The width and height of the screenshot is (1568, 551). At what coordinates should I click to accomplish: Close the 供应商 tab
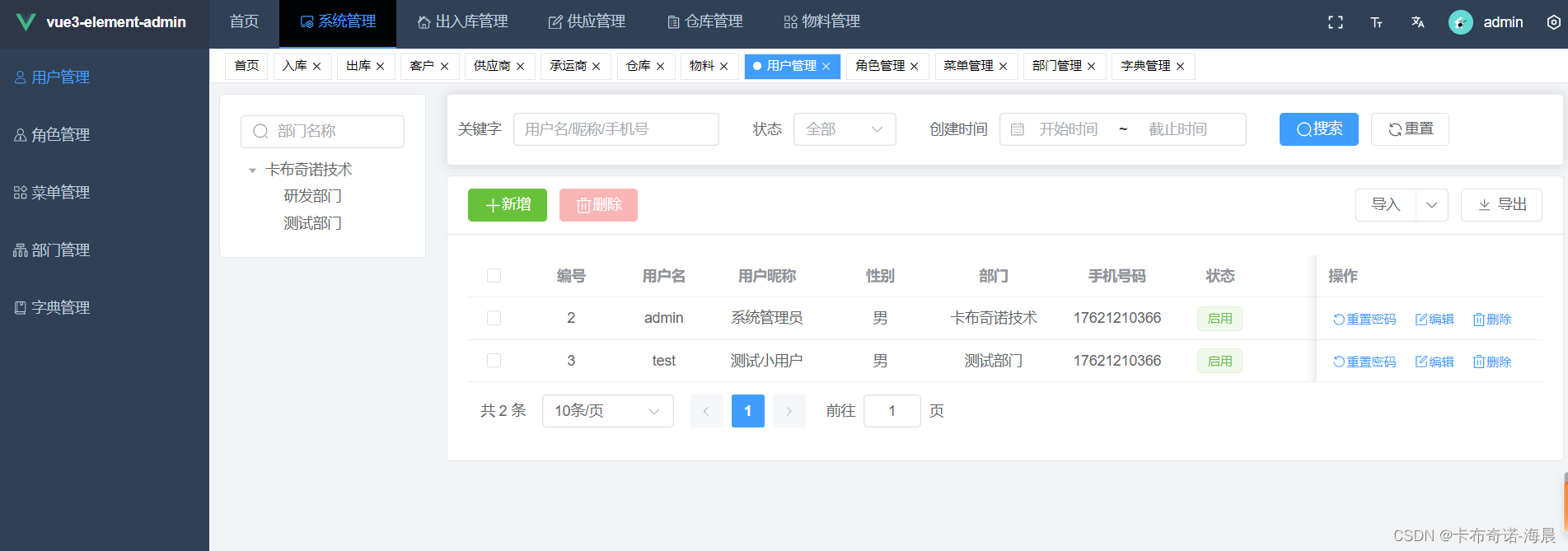coord(520,67)
